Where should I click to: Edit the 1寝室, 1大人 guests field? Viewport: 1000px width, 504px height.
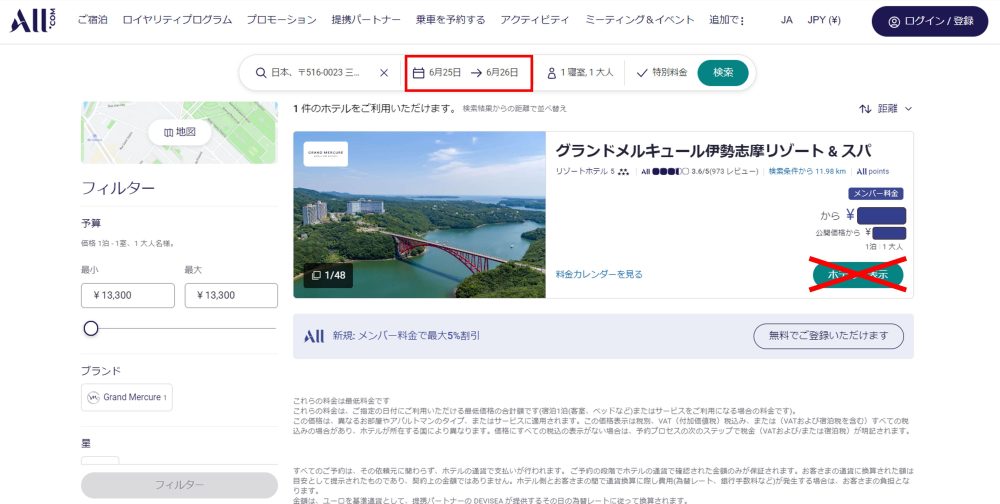(x=580, y=73)
